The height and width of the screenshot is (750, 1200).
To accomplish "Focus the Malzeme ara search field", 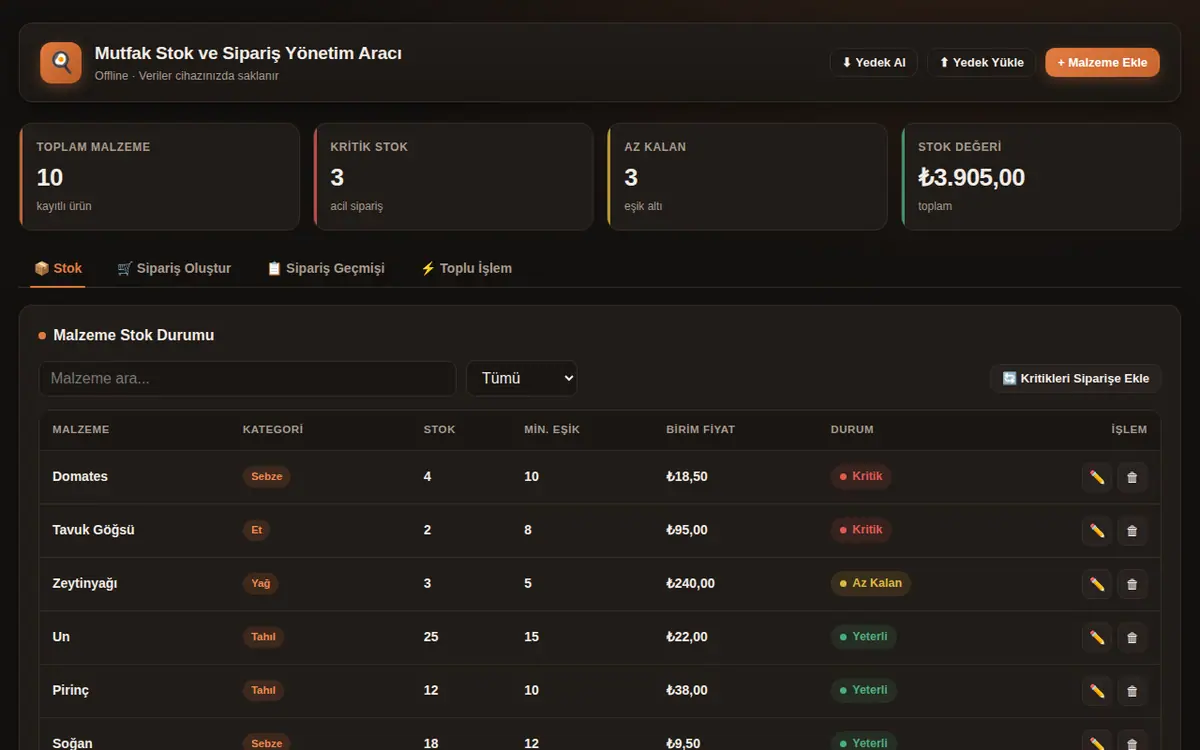I will coord(248,378).
